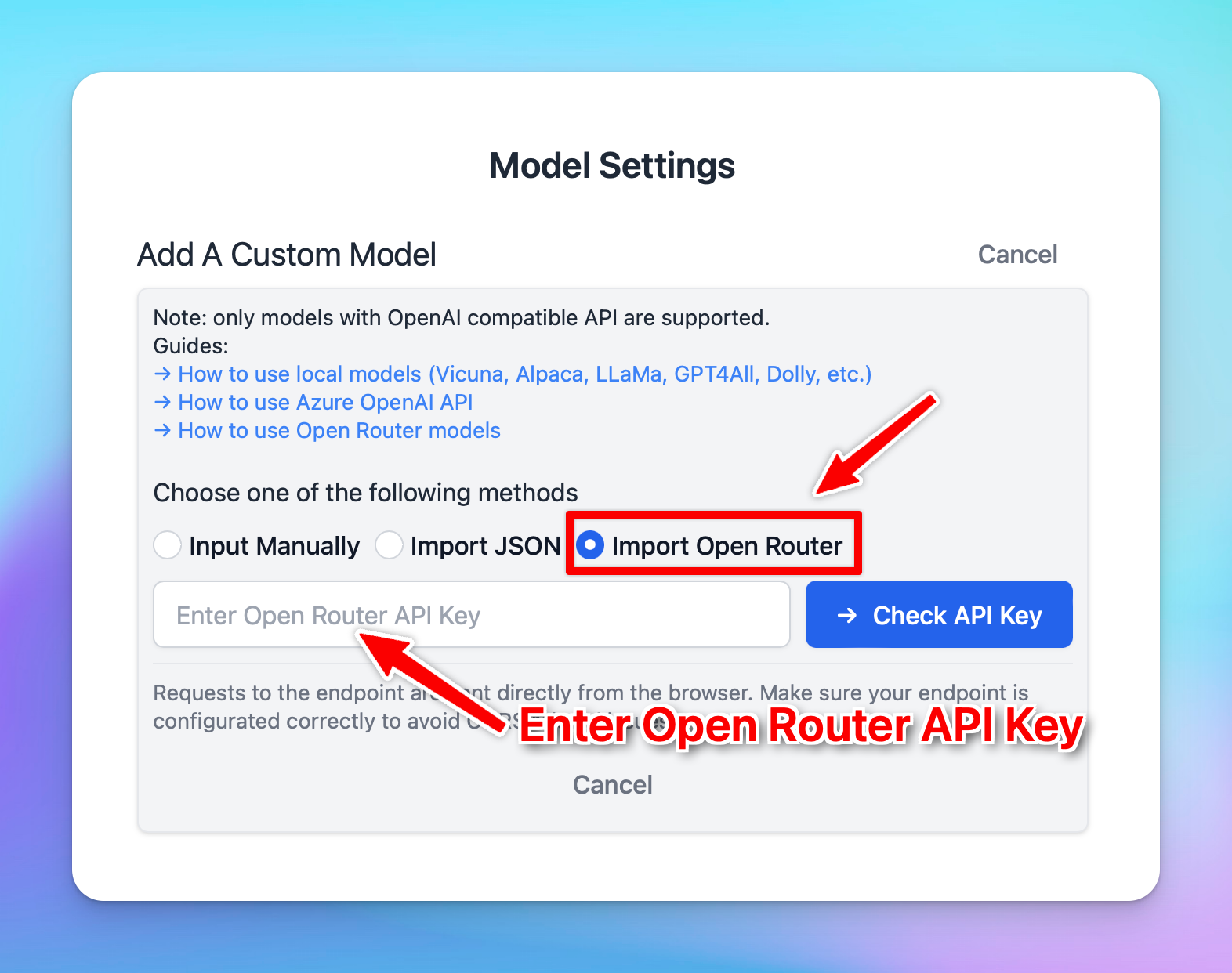Open the How to use Open Router models link

point(339,431)
